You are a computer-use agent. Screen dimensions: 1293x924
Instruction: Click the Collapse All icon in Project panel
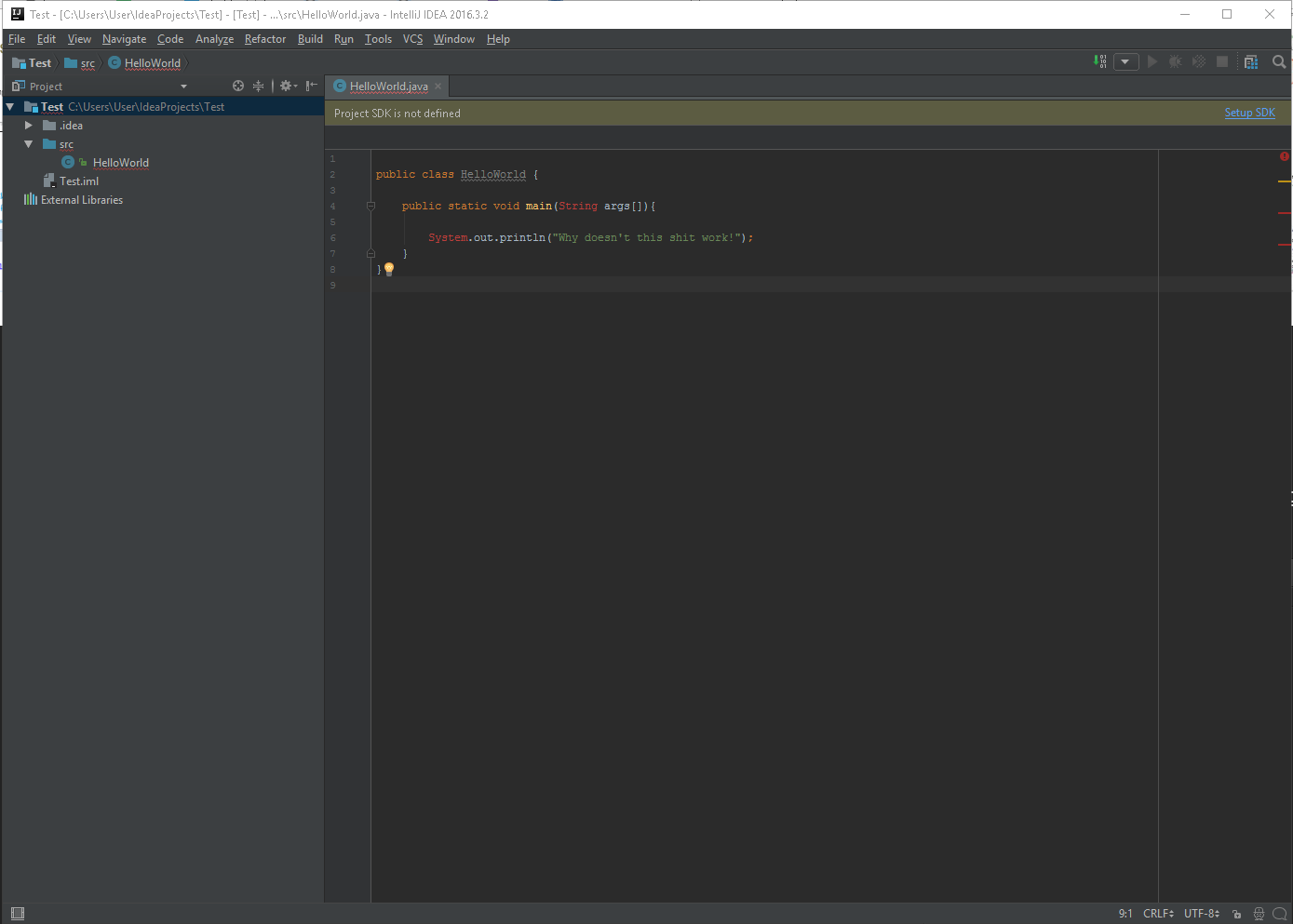259,86
